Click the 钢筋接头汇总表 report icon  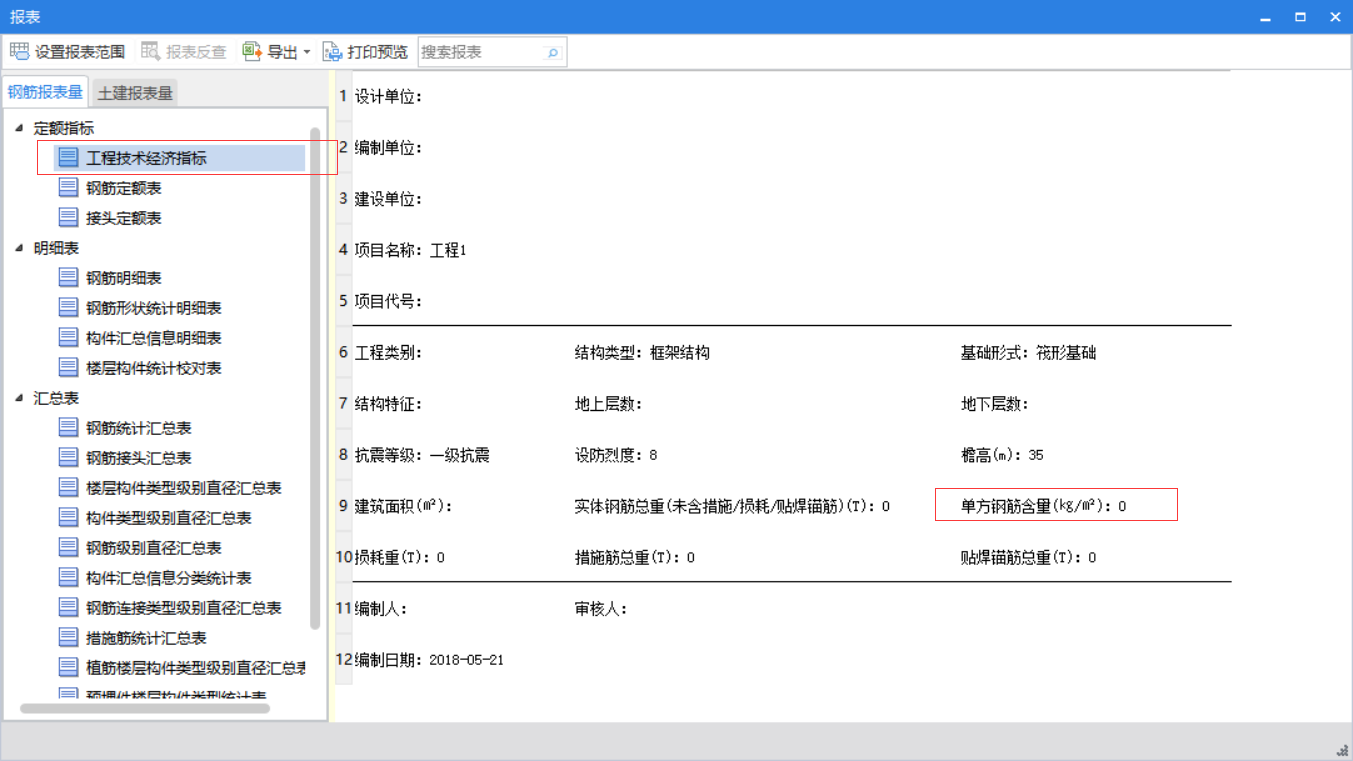[68, 458]
